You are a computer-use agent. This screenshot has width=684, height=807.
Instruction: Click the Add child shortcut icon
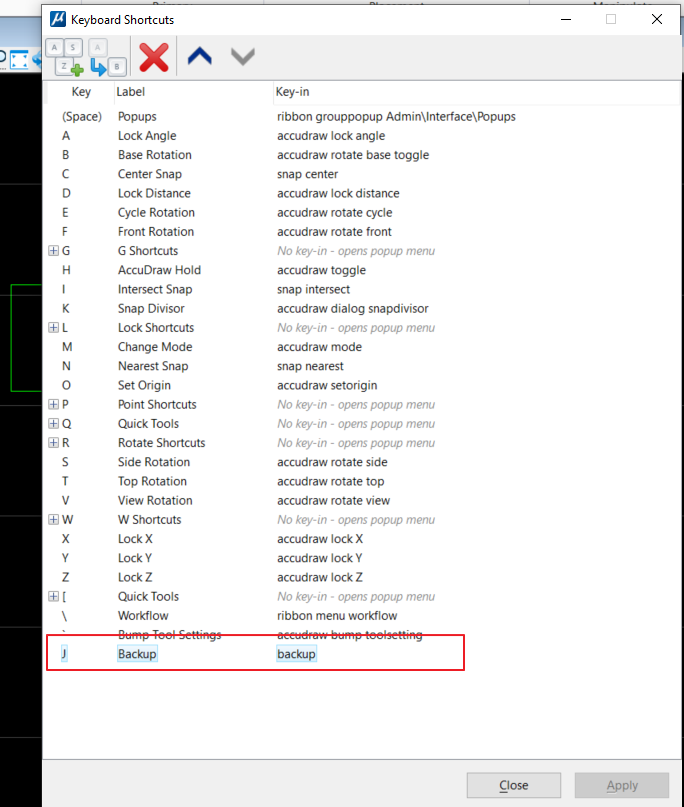(107, 57)
